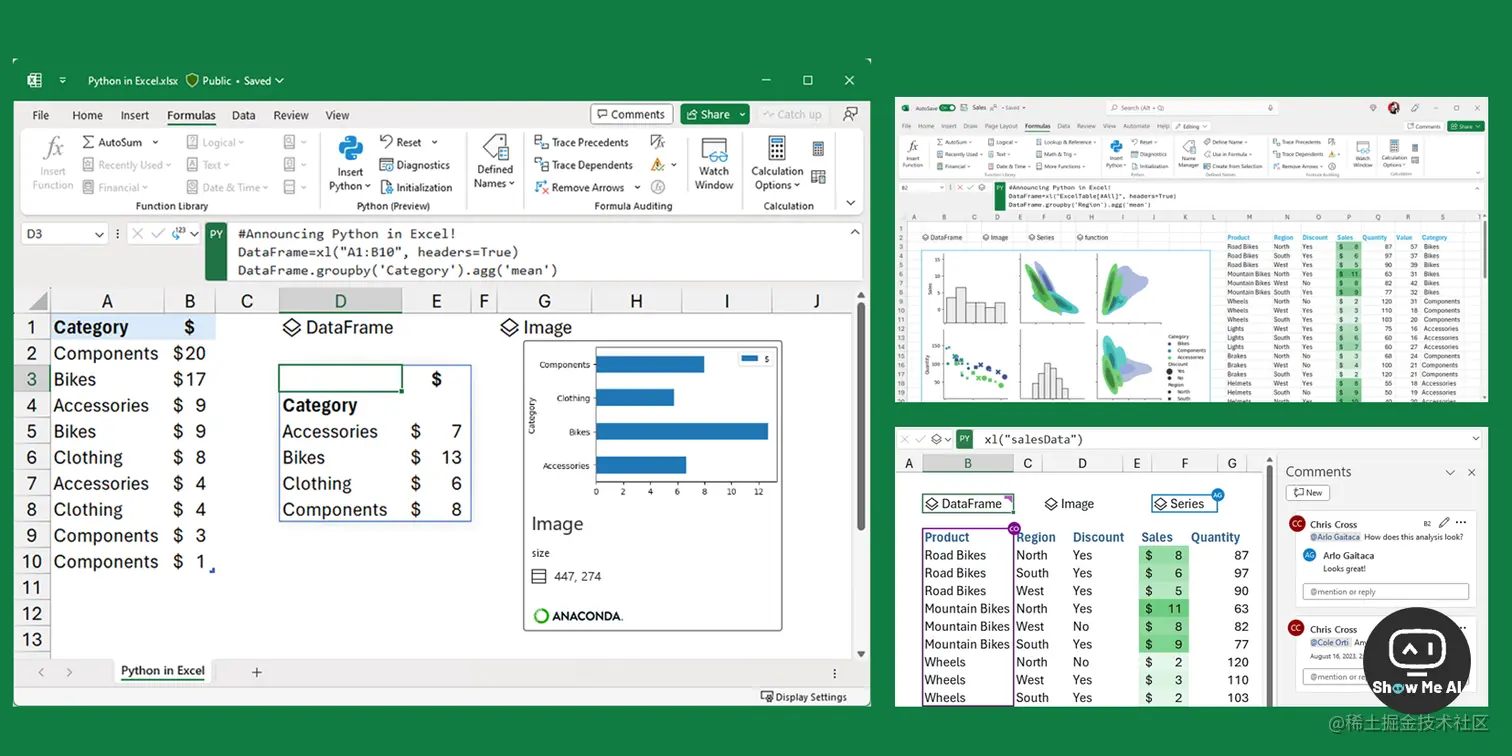Open File menu in Python in Excel.xlsx window
1512x756 pixels.
pyautogui.click(x=41, y=115)
